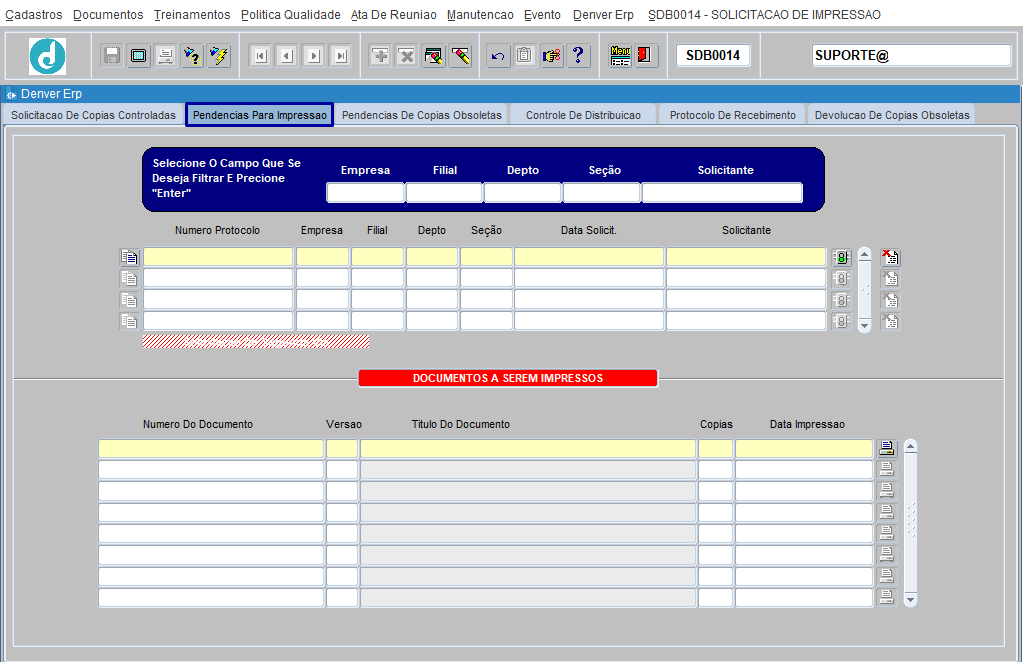
Task: Click the blue undo arrow icon
Action: [498, 56]
